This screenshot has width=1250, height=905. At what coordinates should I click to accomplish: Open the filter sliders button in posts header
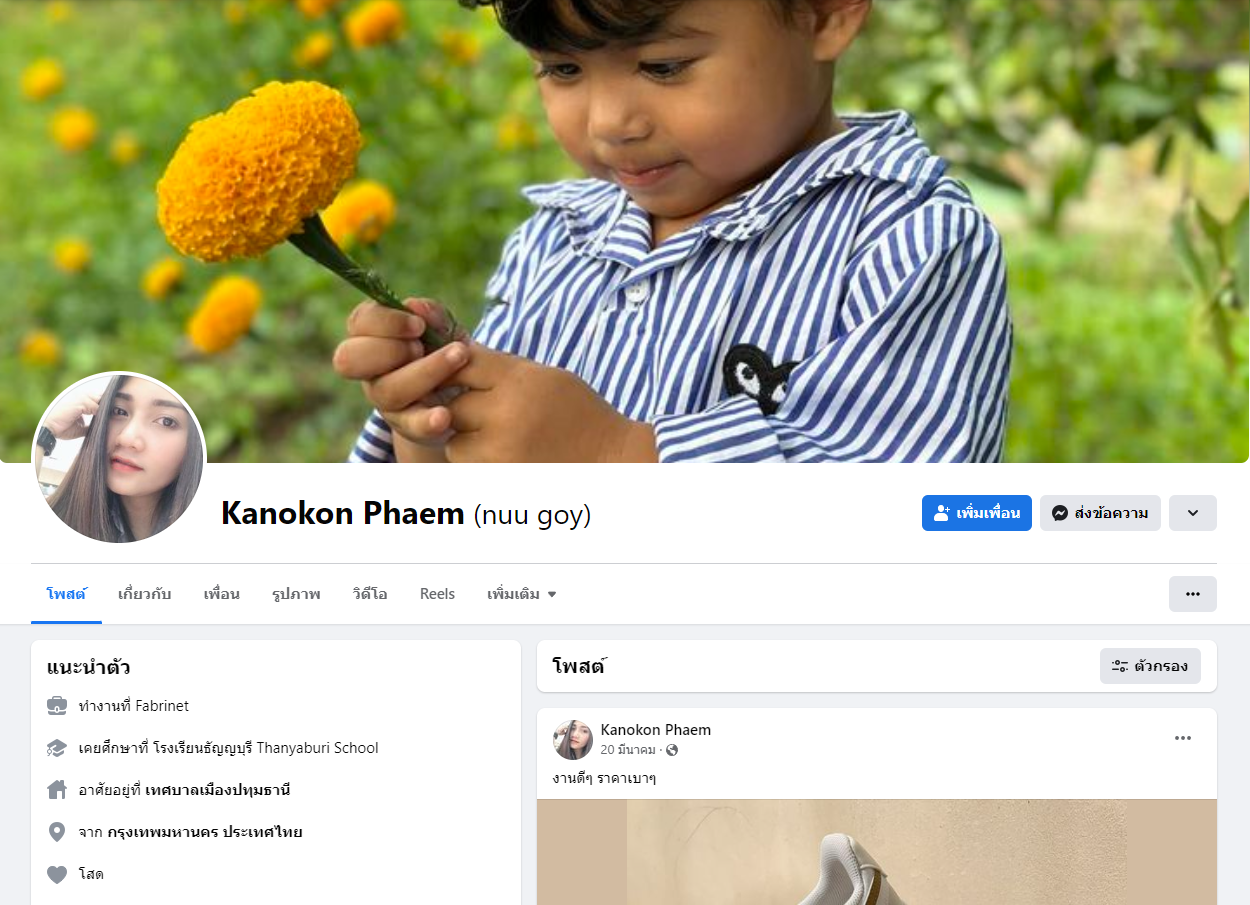pyautogui.click(x=1150, y=666)
